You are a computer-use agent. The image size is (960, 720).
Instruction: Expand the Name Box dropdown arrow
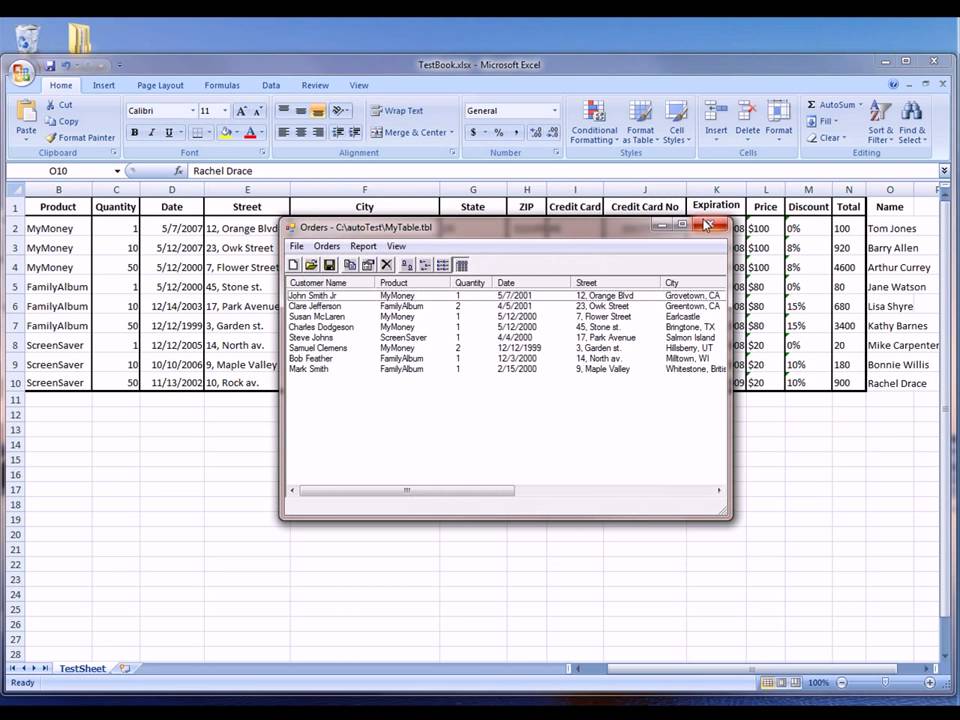[x=117, y=171]
